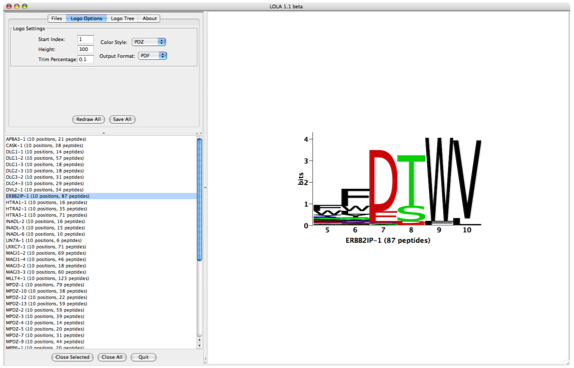The height and width of the screenshot is (368, 574).
Task: Click the Height input field
Action: 85,49
